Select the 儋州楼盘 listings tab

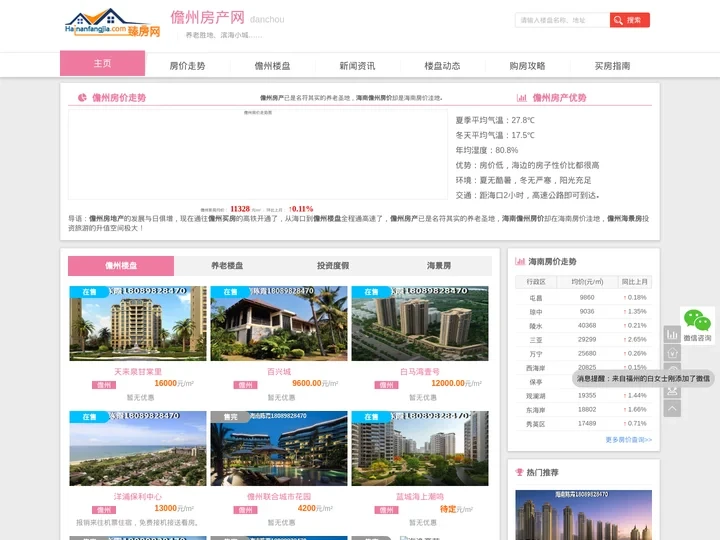pos(121,265)
